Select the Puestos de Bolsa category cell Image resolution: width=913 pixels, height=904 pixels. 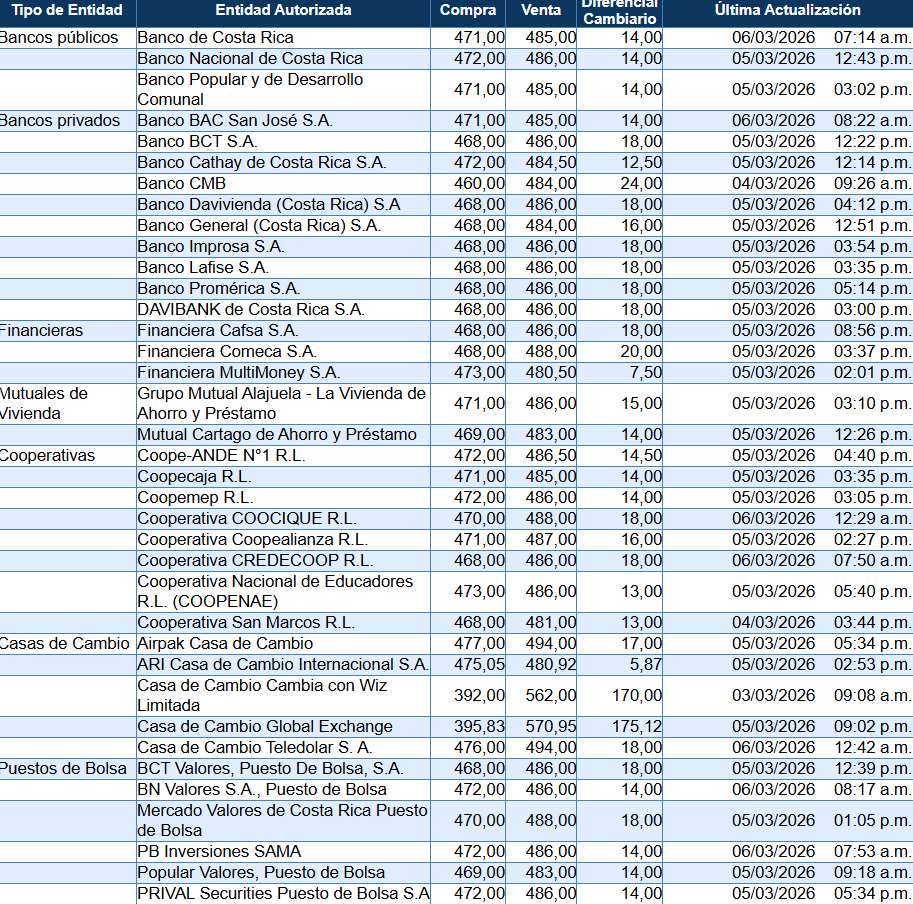[x=64, y=768]
